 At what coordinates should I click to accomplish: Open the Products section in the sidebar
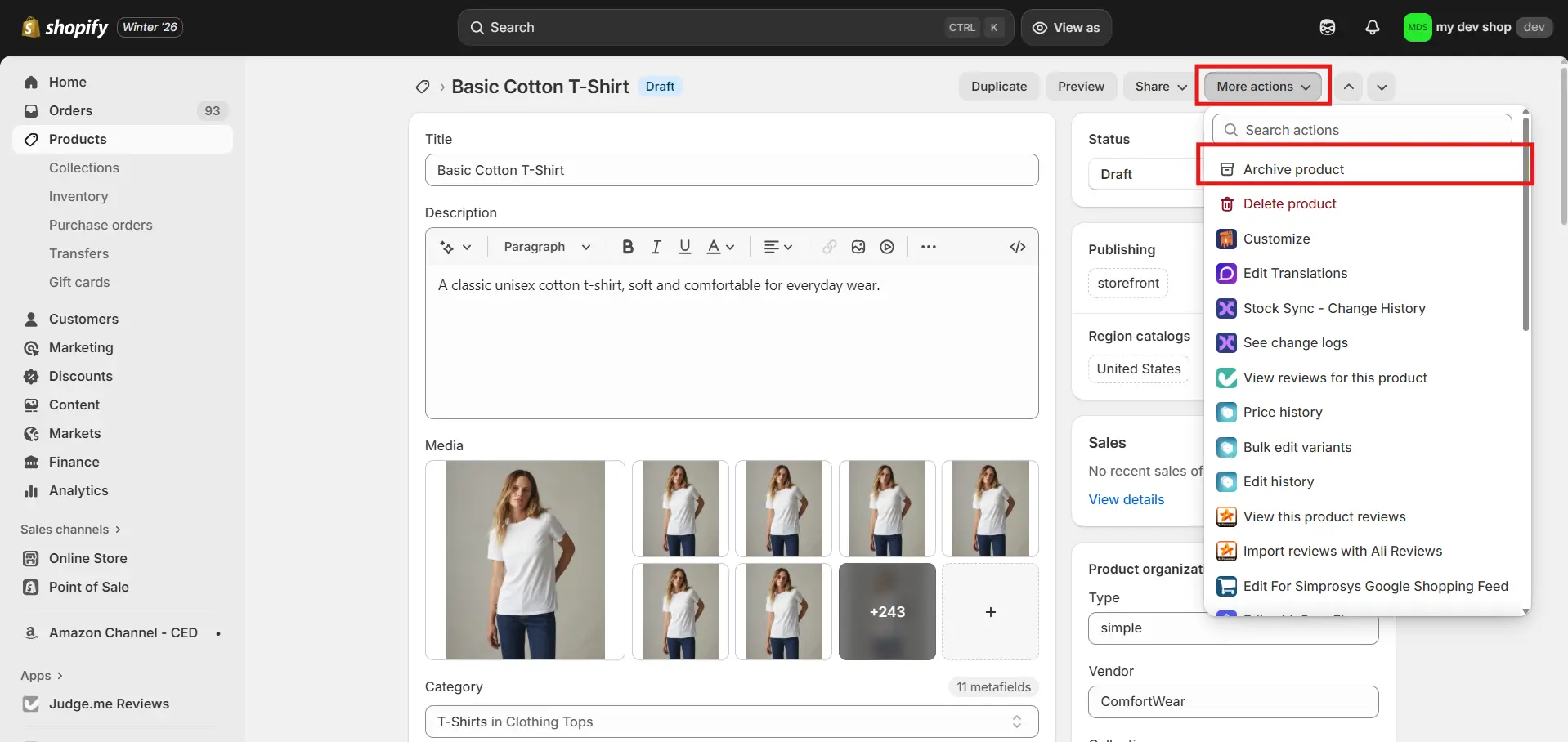point(78,139)
